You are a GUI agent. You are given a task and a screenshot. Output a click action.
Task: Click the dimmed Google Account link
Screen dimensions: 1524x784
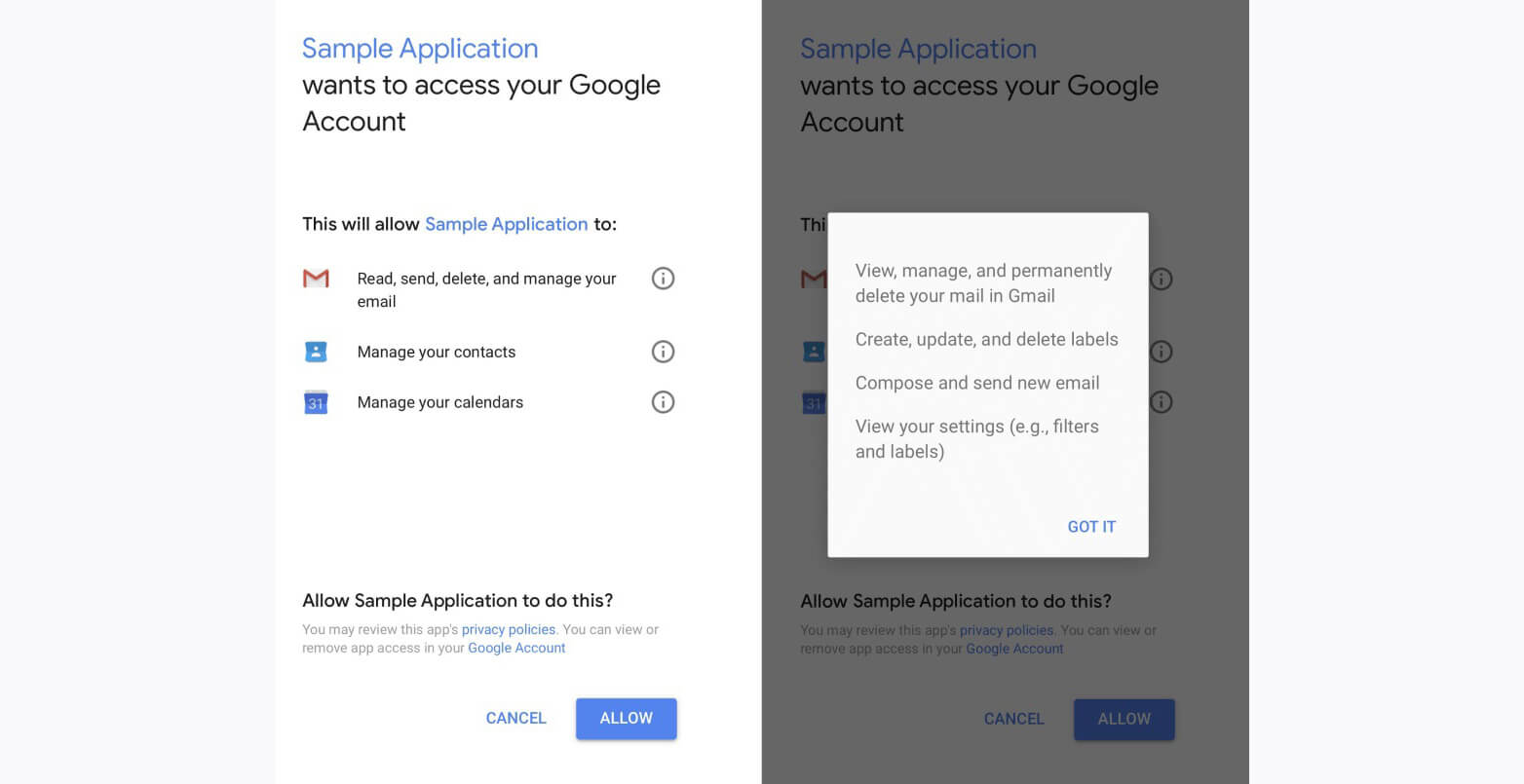coord(1014,650)
